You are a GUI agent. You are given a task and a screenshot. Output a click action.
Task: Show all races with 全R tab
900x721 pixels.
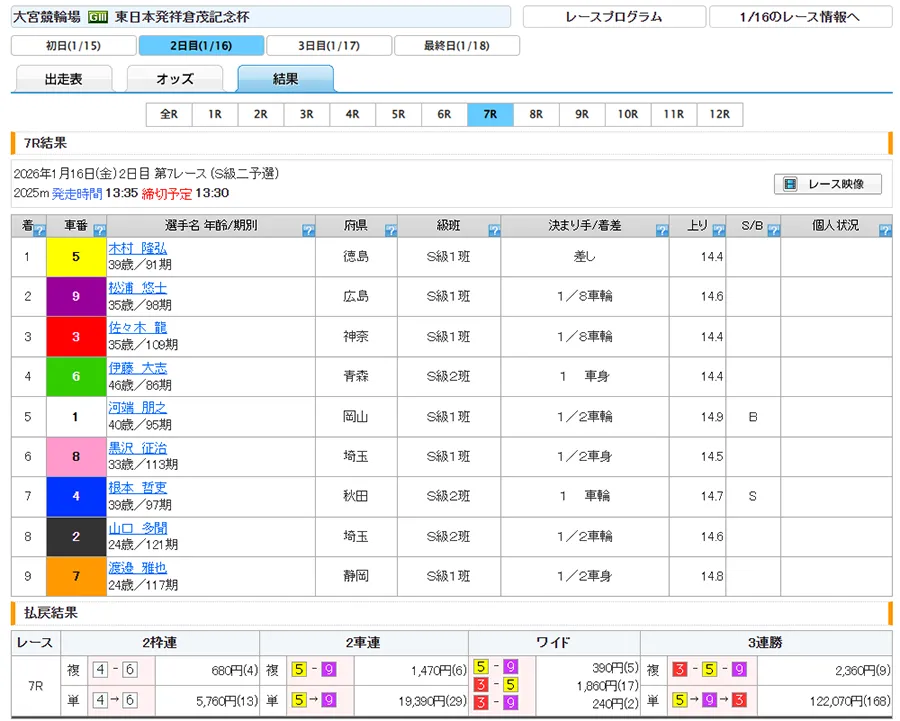(169, 114)
